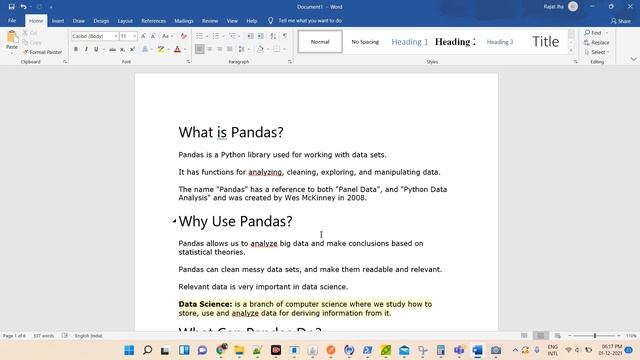Click the Undo icon

pos(24,7)
